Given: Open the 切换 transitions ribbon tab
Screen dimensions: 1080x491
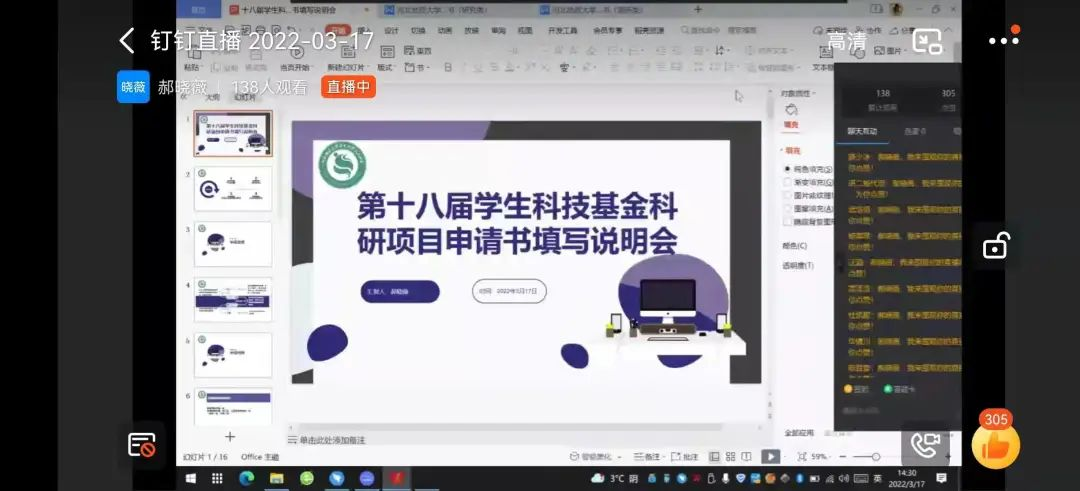Looking at the screenshot, I should point(418,30).
